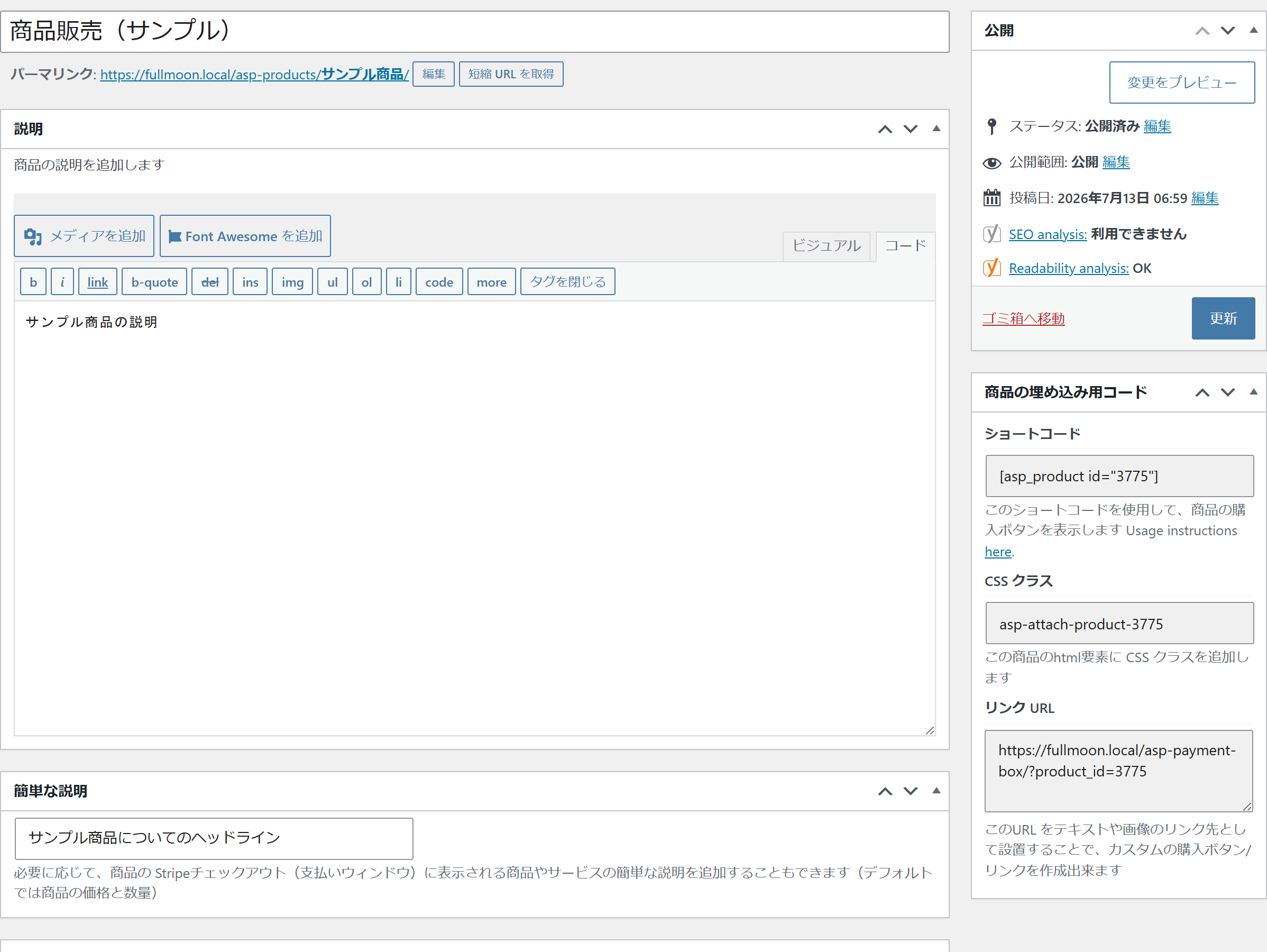1267x952 pixels.
Task: Click the b-quote quicktag button
Action: pos(154,282)
